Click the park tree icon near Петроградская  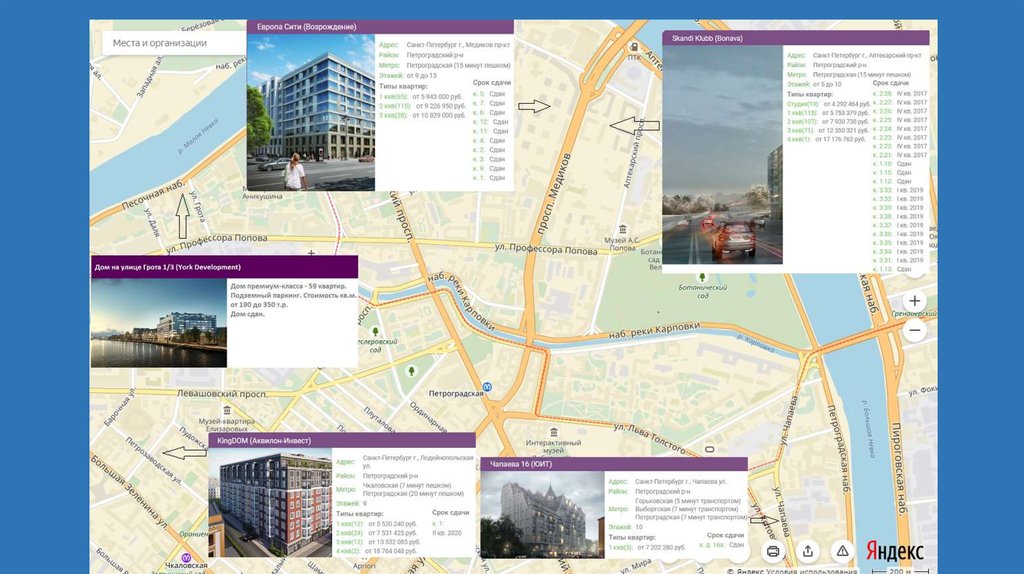[411, 372]
